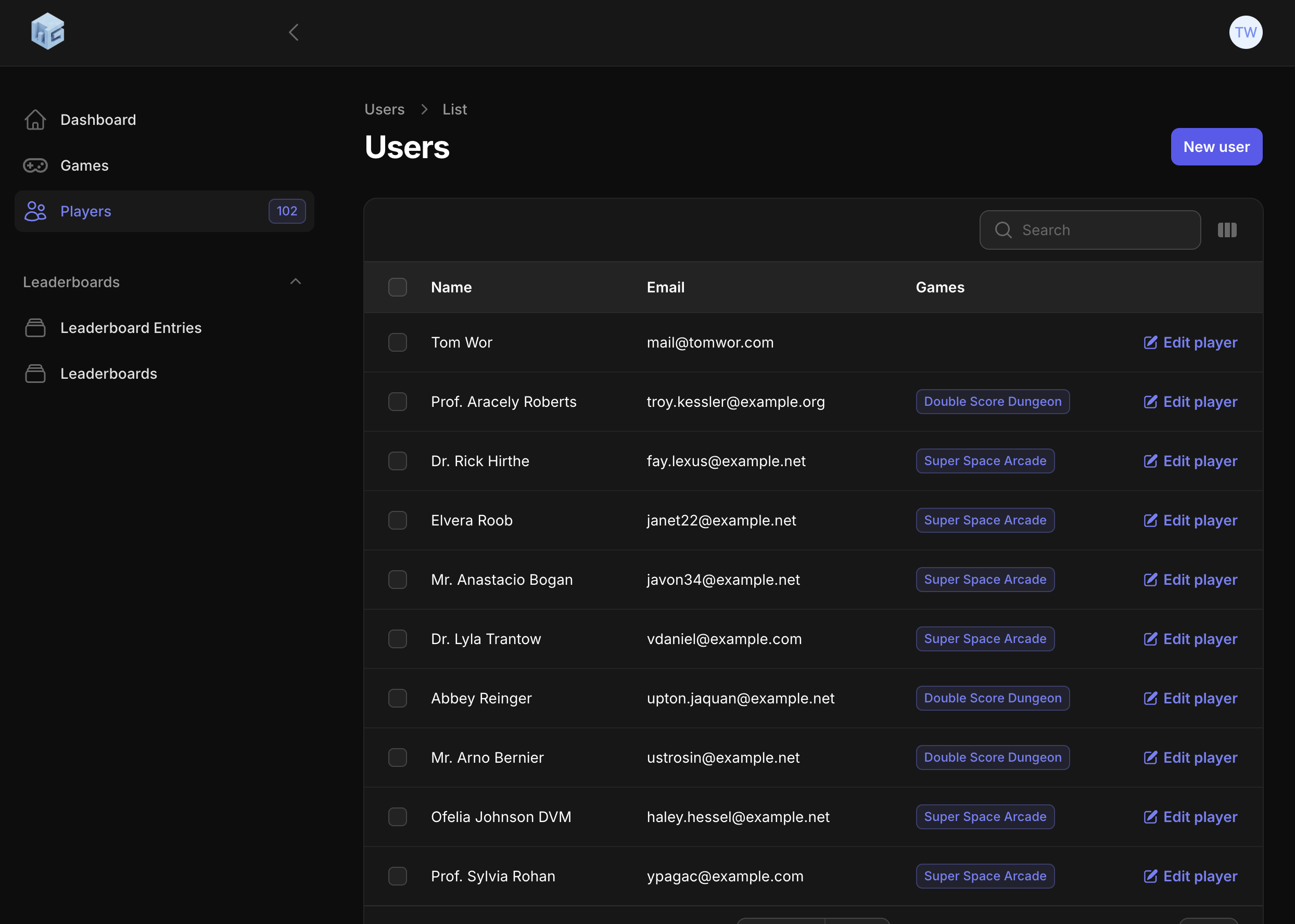The image size is (1295, 924).
Task: Collapse sidebar with the left chevron
Action: pyautogui.click(x=294, y=32)
